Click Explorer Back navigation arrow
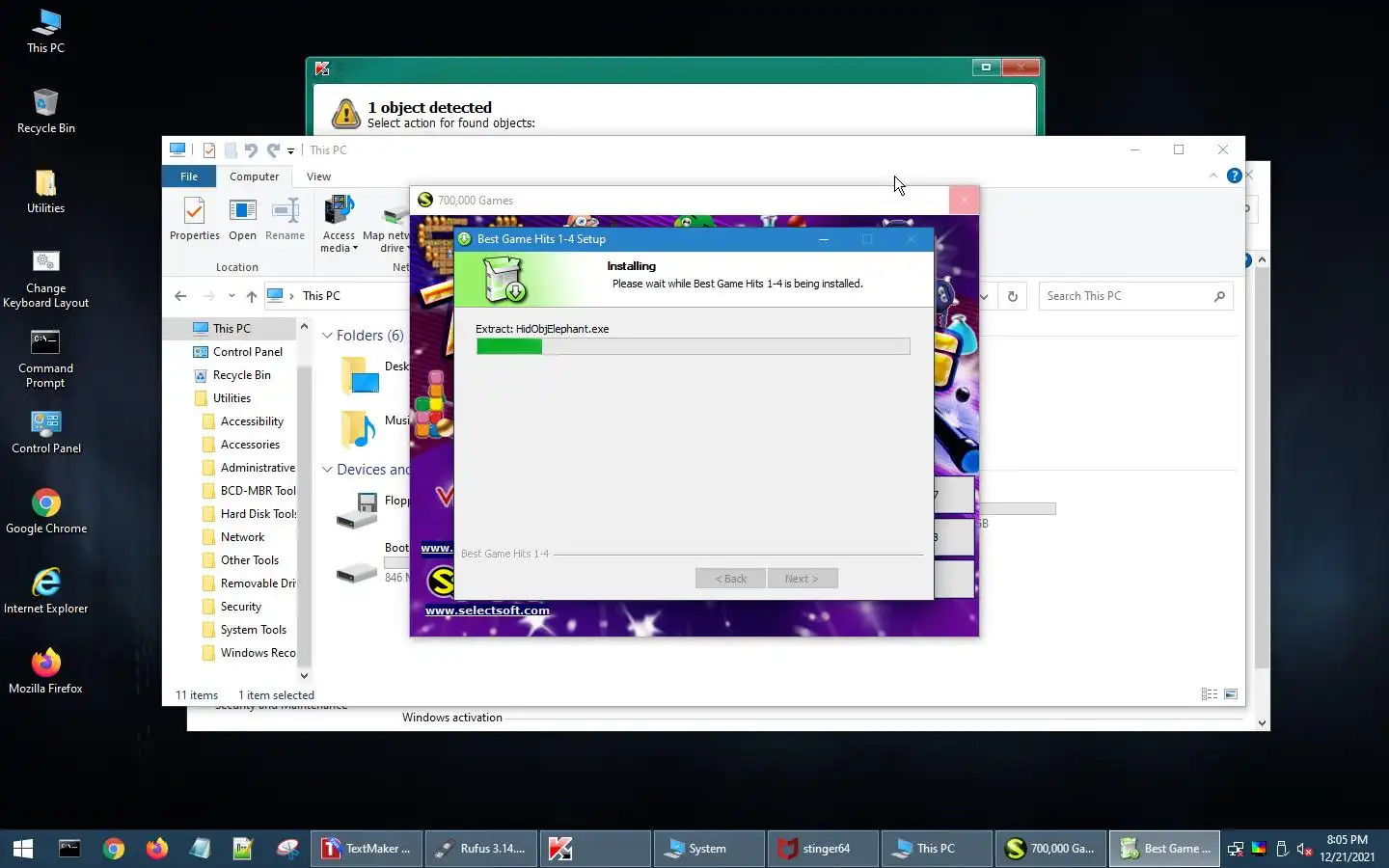1389x868 pixels. tap(180, 296)
